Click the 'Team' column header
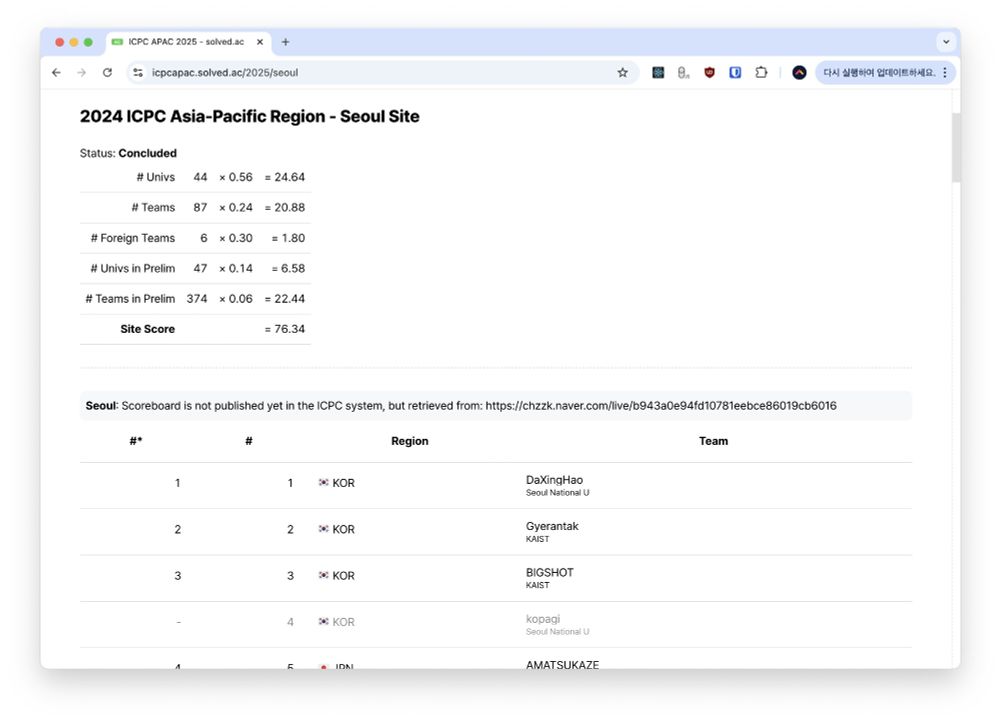Screen dimensions: 1000x721 point(713,441)
